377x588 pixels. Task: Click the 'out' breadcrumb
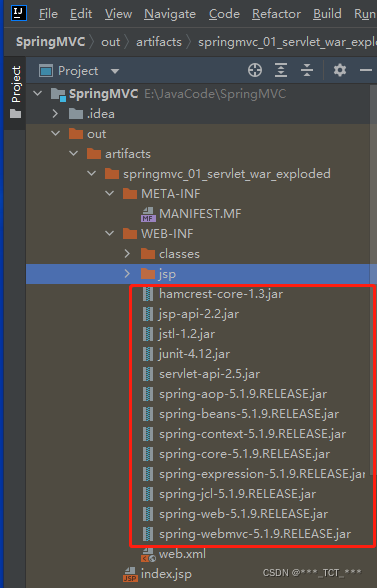(x=111, y=42)
